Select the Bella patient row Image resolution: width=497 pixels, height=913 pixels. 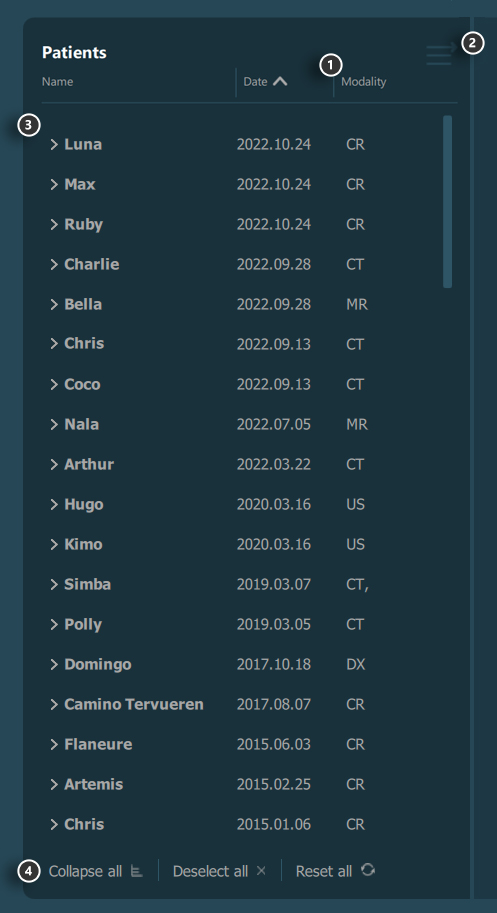pyautogui.click(x=242, y=304)
